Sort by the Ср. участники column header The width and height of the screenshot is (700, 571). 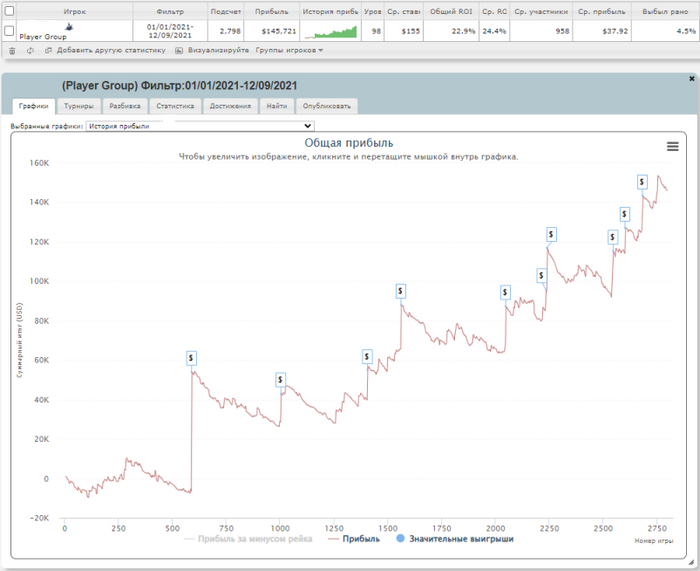pos(541,12)
